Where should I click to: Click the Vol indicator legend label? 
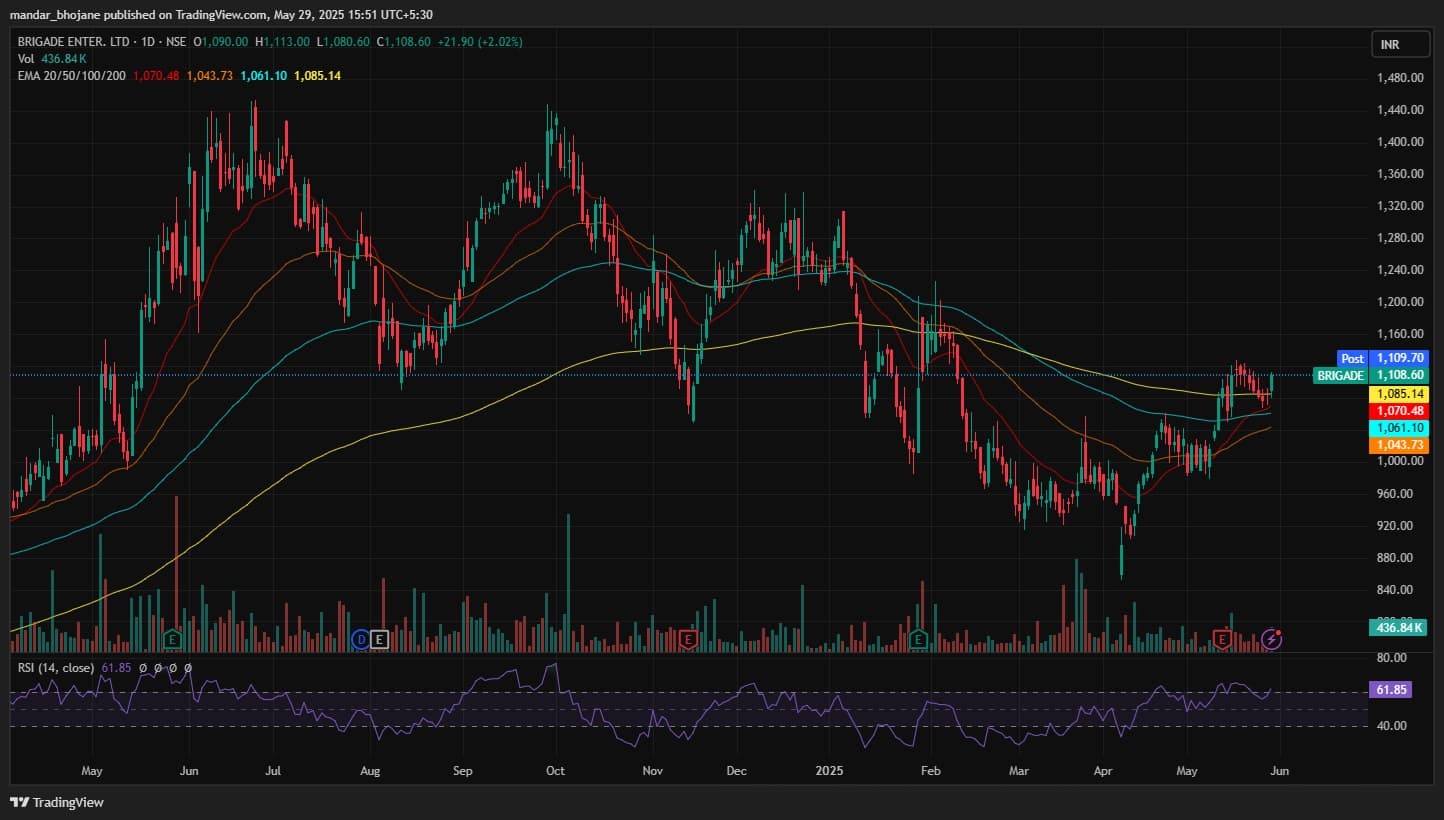[26, 59]
